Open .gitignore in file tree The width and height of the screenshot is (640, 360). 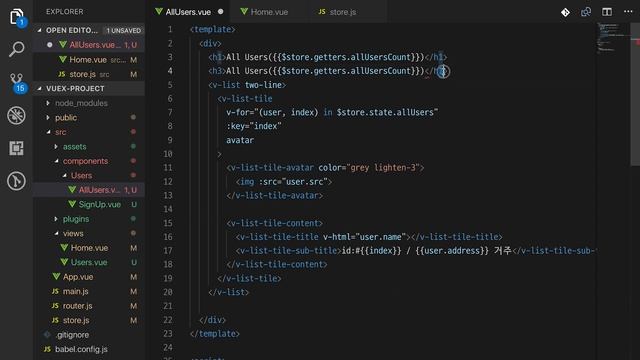click(89, 335)
